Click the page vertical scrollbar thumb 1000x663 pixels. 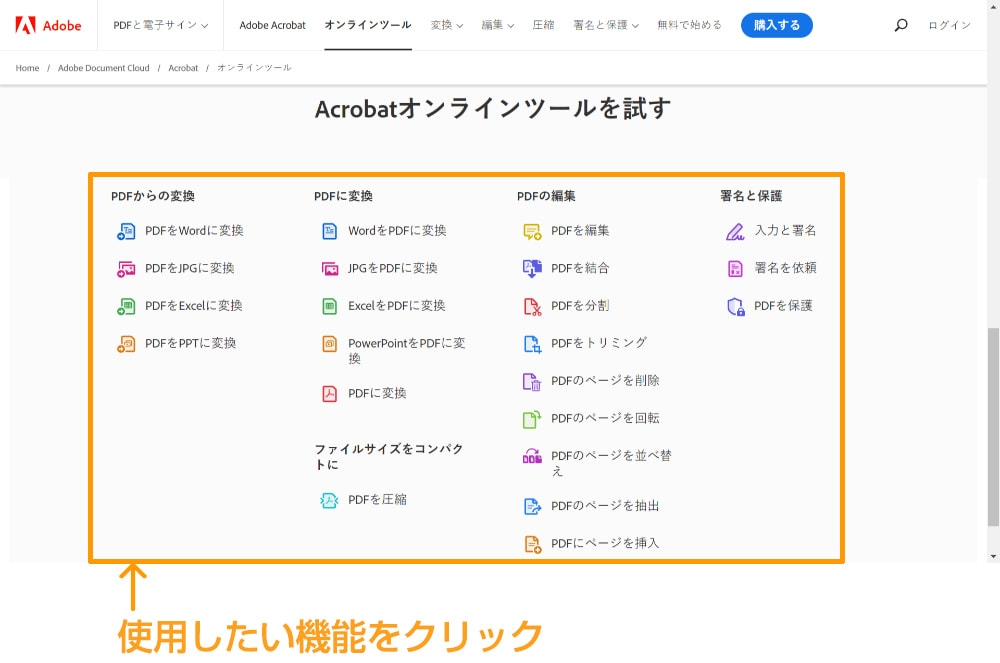tap(993, 426)
